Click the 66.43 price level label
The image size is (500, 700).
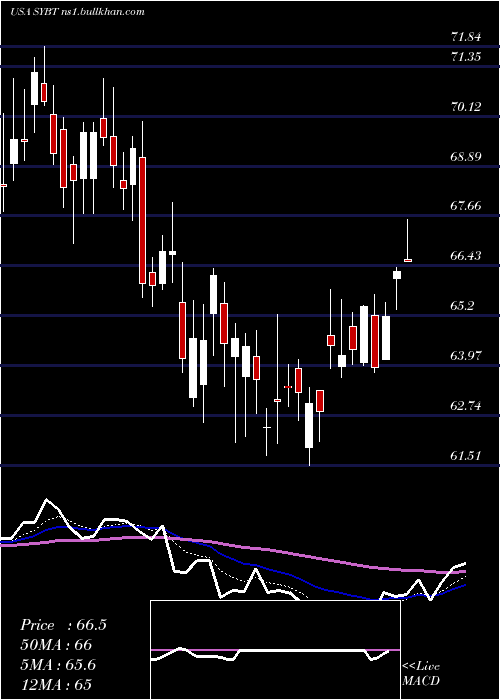pyautogui.click(x=467, y=256)
